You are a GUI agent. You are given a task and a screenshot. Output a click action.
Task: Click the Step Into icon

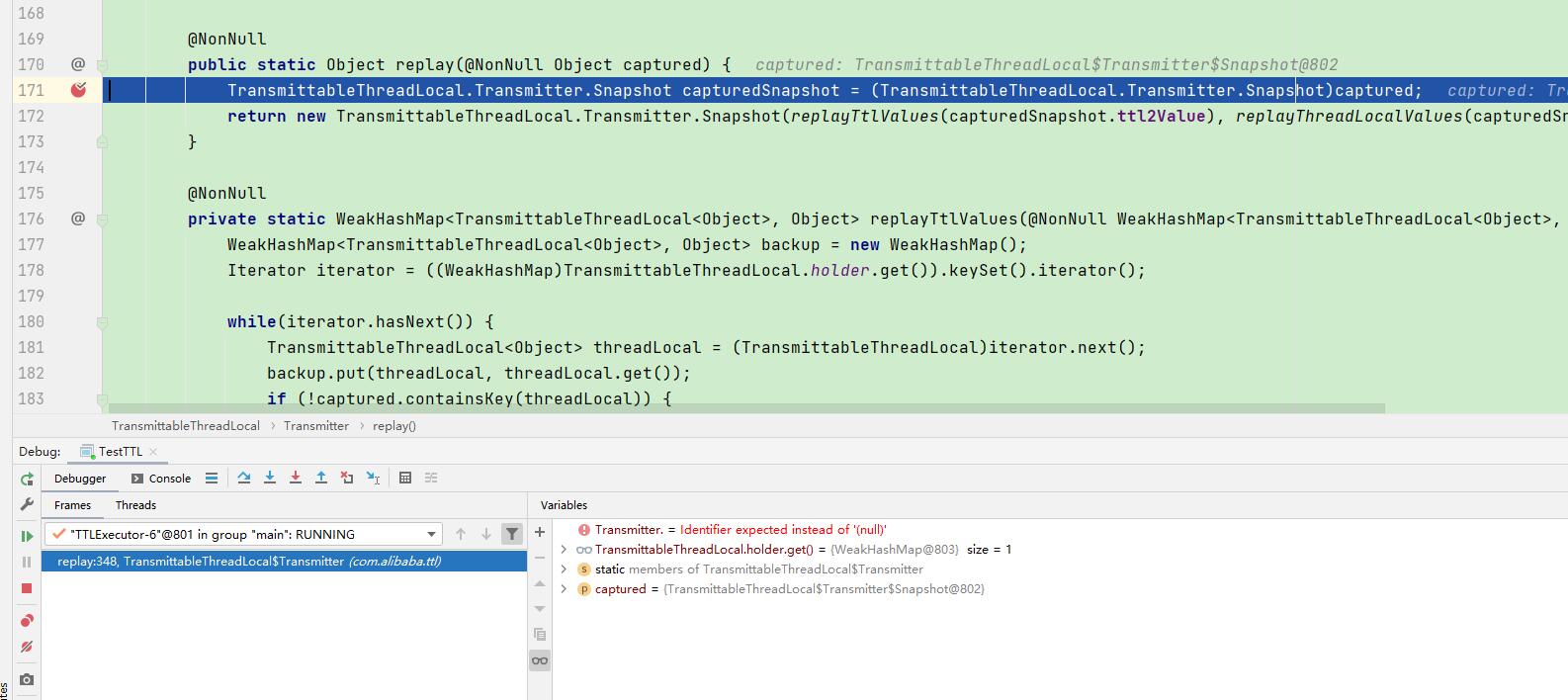pyautogui.click(x=270, y=478)
